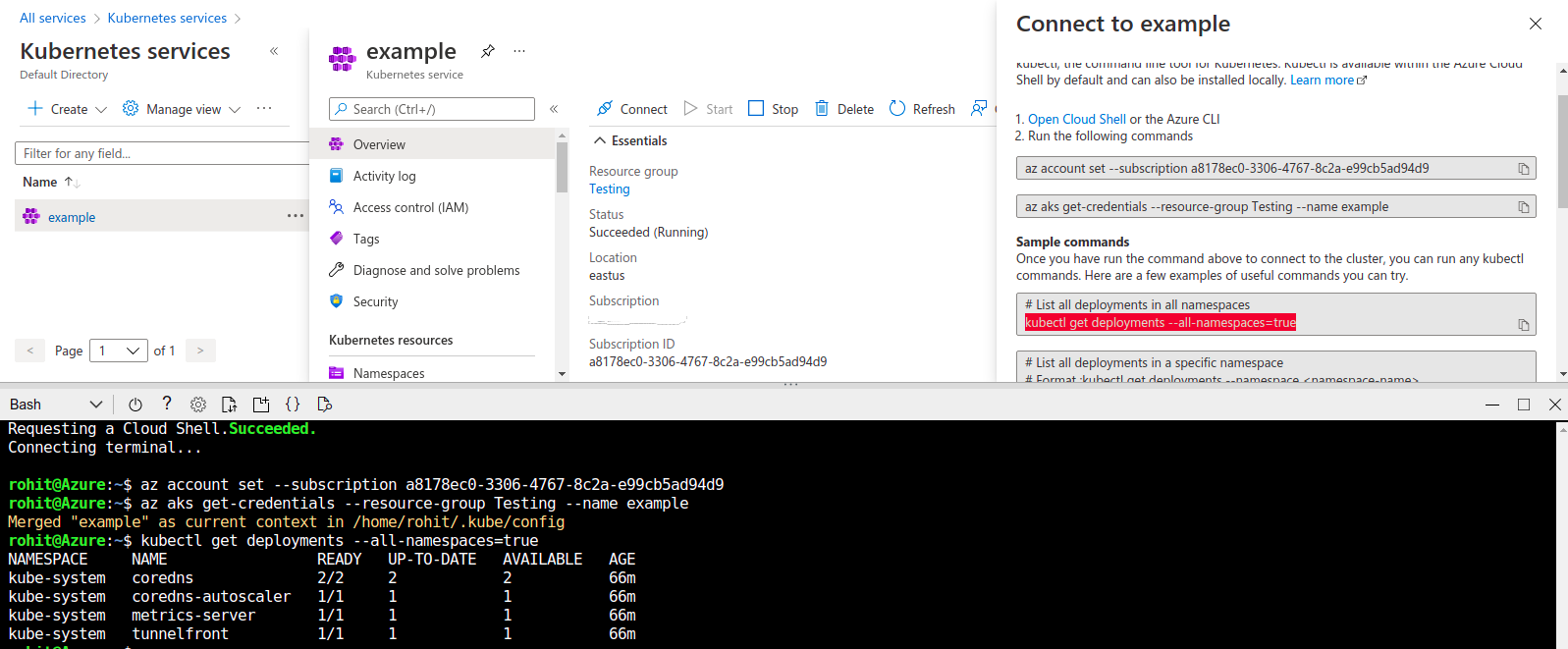The width and height of the screenshot is (1568, 649).
Task: Collapse the resource menu with chevrons
Action: 554,109
